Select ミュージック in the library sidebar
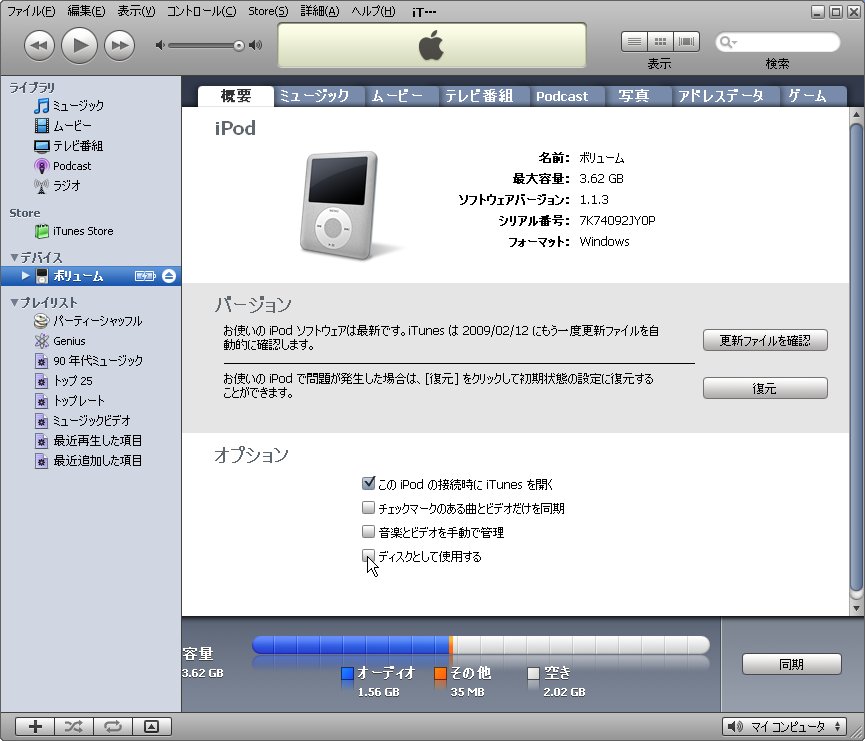The width and height of the screenshot is (865, 741). (x=78, y=105)
